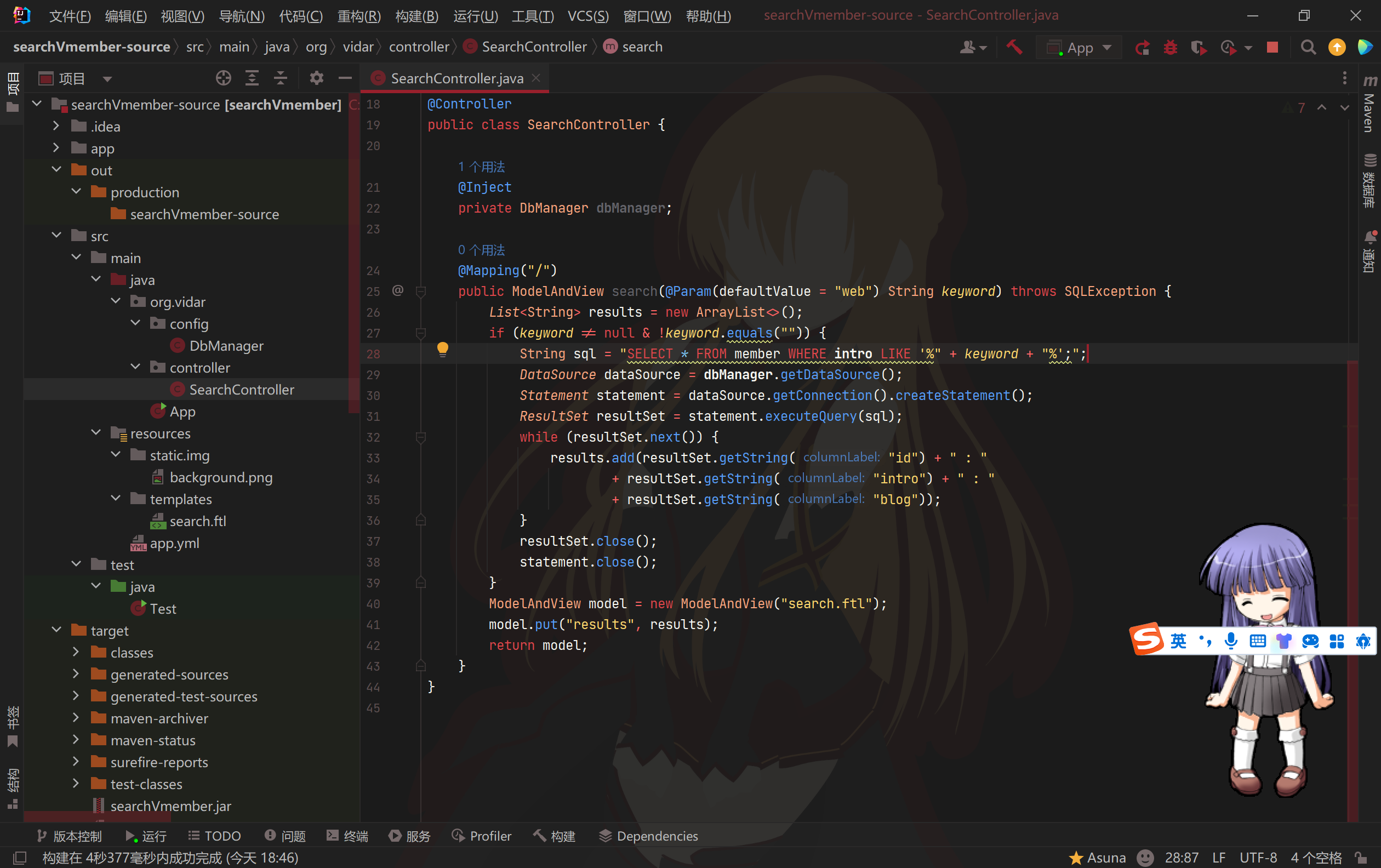Open the 重构(R) refactor menu
The height and width of the screenshot is (868, 1381).
coord(359,16)
